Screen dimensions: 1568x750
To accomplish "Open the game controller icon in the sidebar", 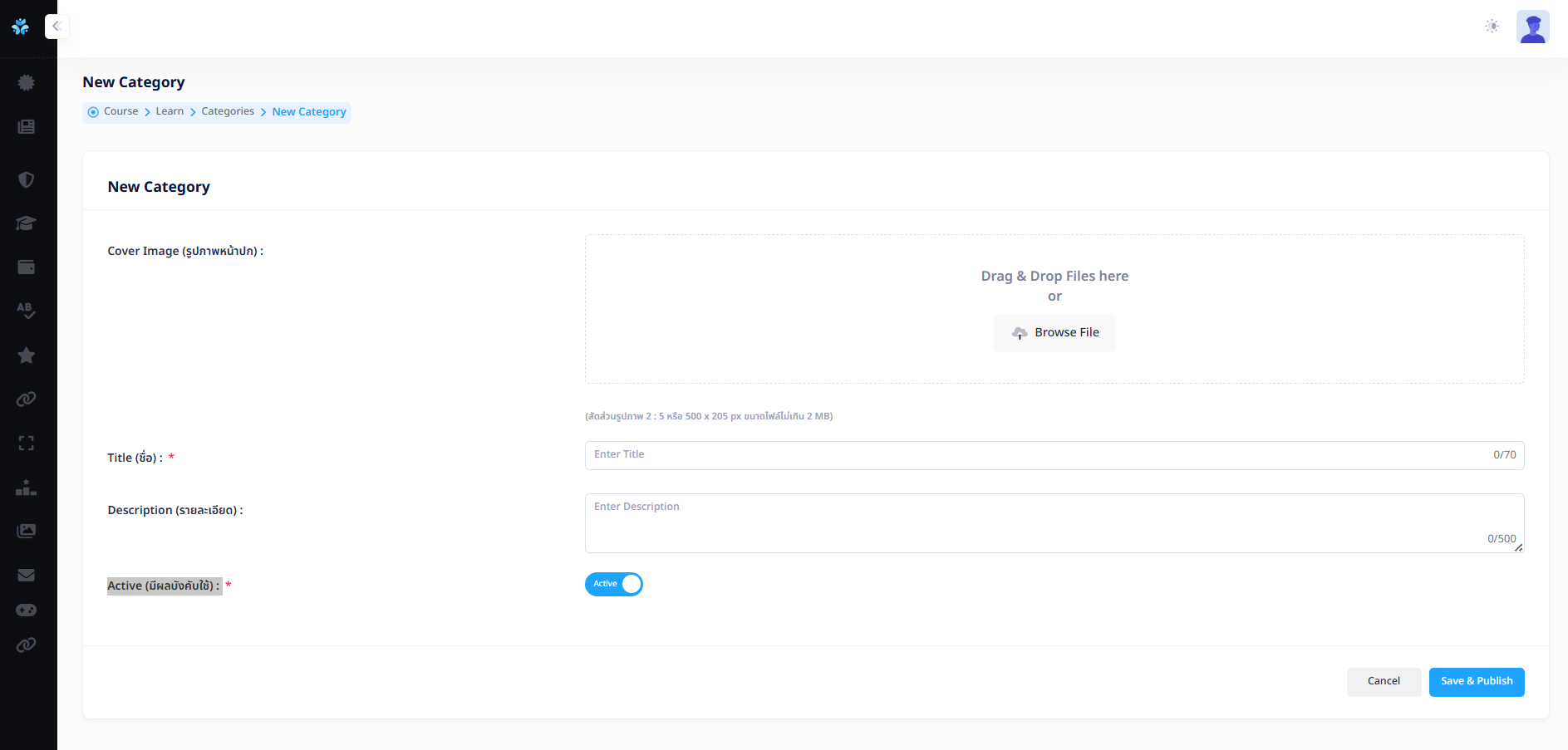I will point(27,610).
